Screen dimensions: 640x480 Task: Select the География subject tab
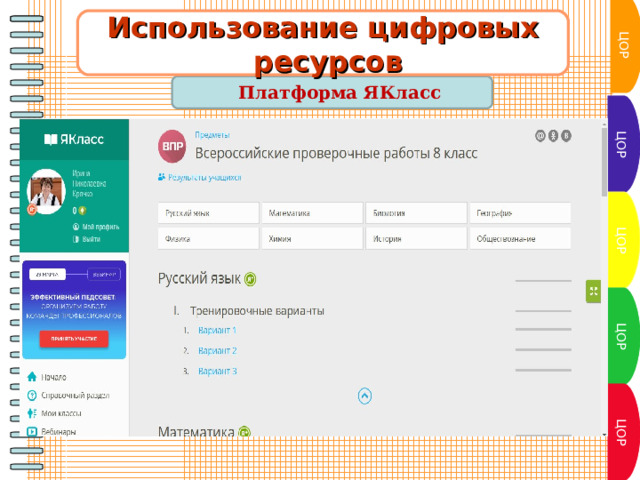click(x=520, y=213)
